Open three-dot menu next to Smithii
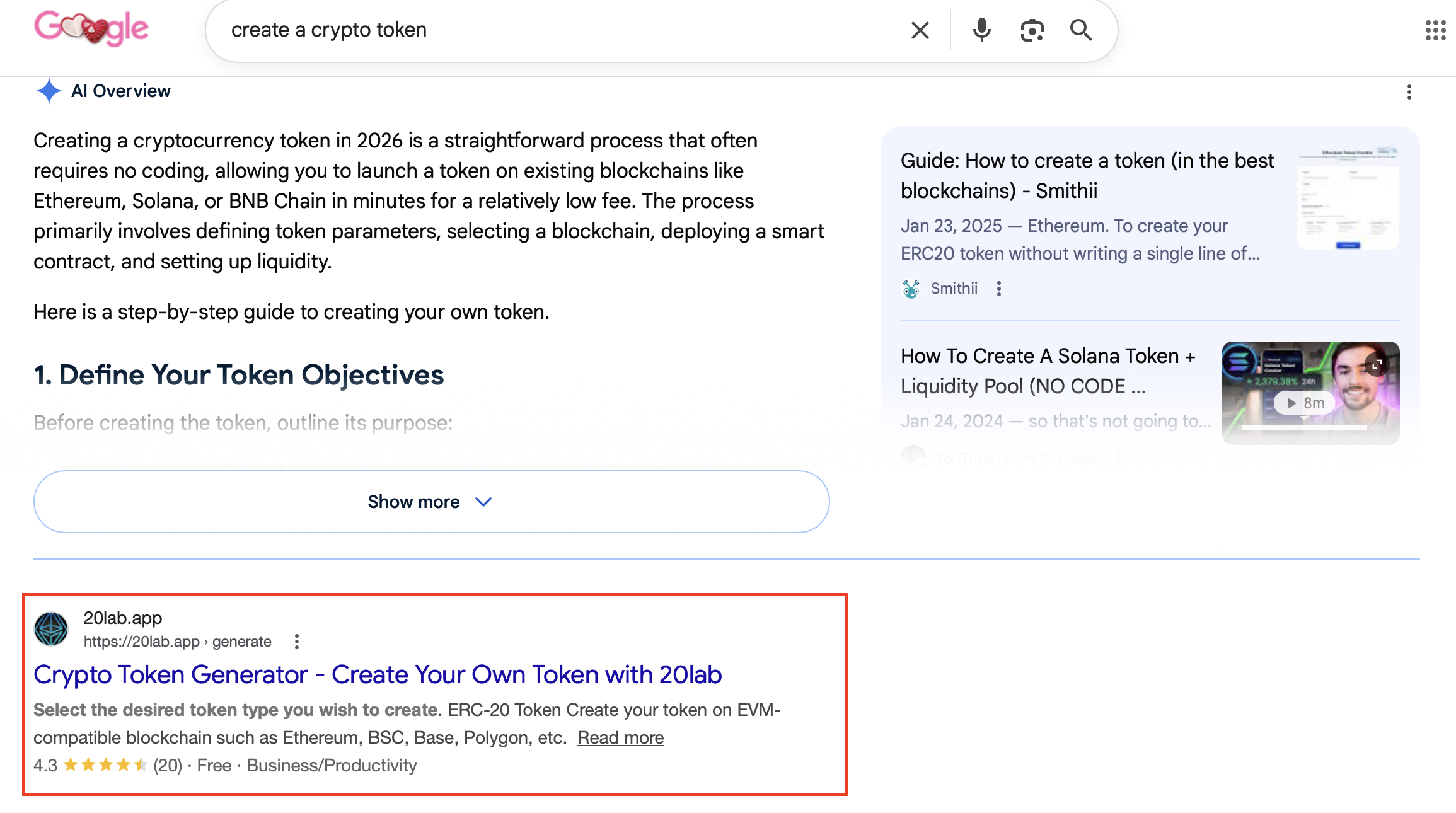Screen dimensions: 1456x813 [999, 289]
